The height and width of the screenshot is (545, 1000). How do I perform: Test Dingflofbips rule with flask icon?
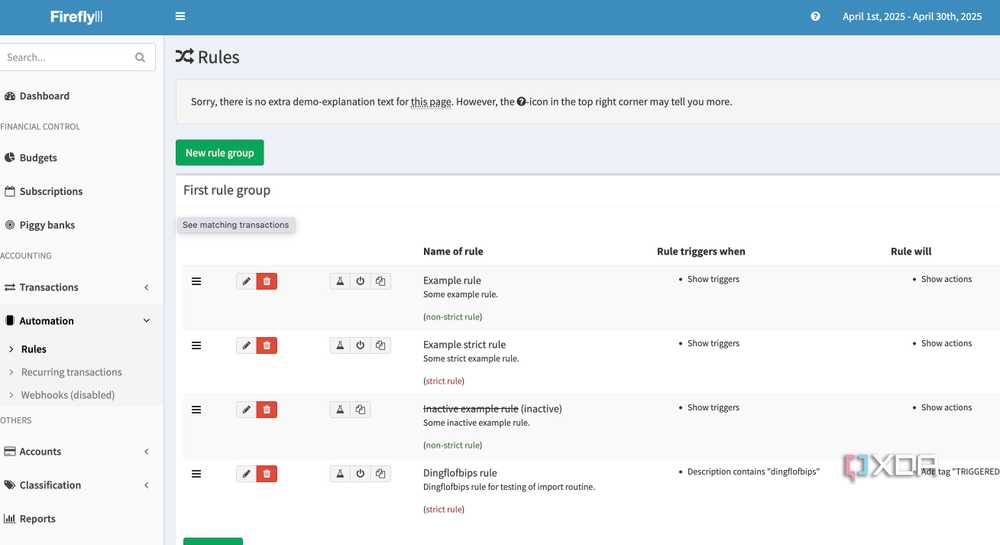[340, 474]
